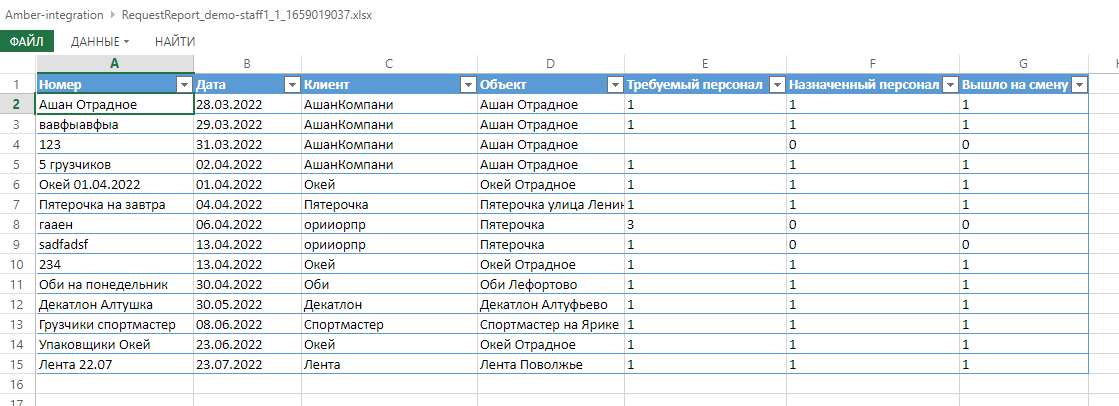Open the Дата column filter dropdown
1119x406 pixels.
click(x=291, y=85)
